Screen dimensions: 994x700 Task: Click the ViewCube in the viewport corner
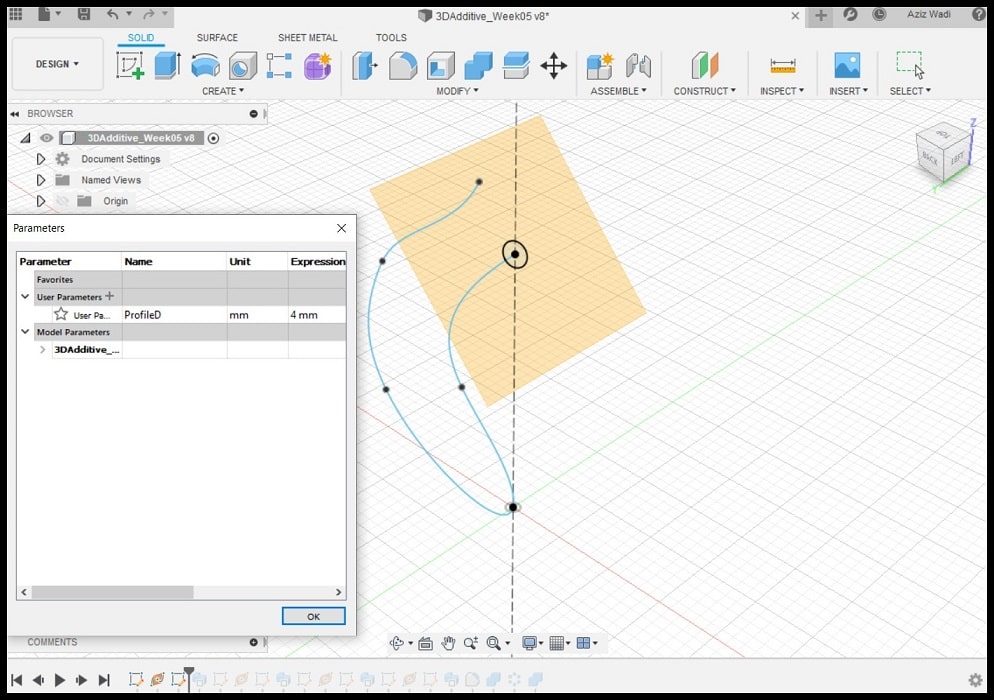[942, 152]
